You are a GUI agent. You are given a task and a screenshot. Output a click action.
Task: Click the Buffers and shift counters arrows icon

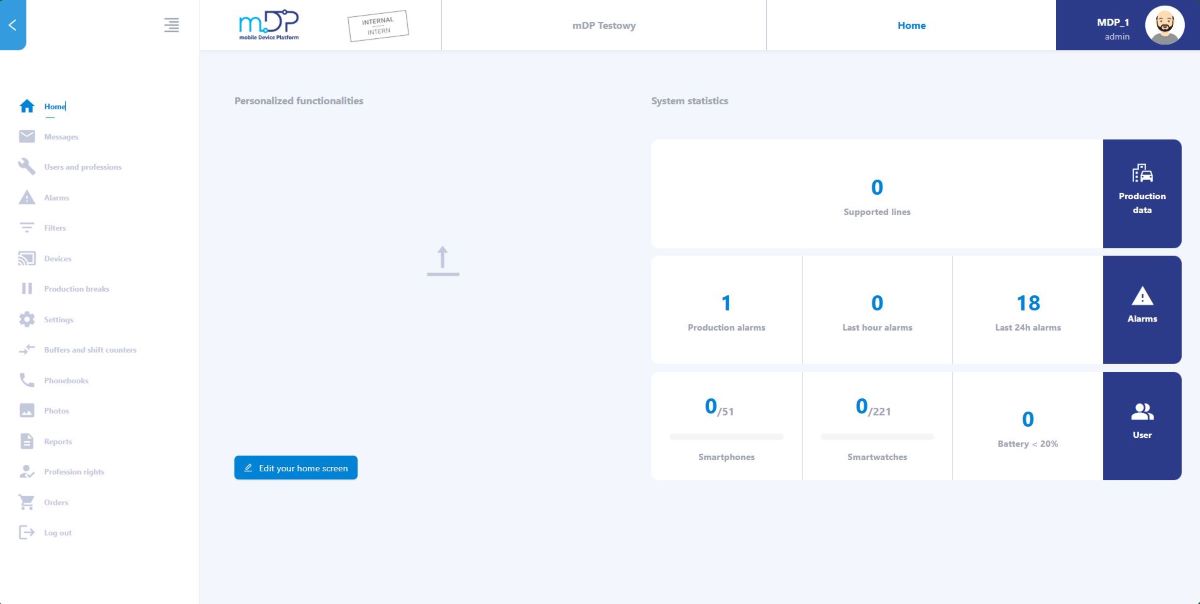(27, 350)
